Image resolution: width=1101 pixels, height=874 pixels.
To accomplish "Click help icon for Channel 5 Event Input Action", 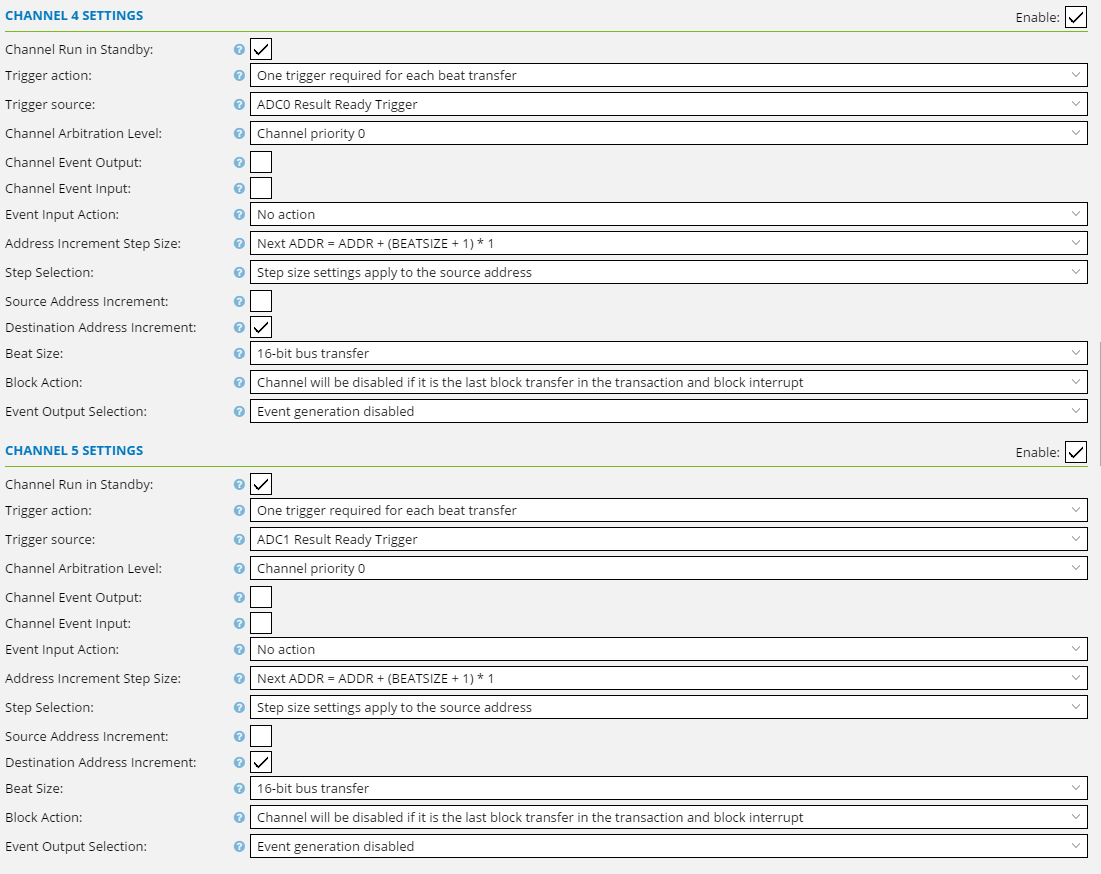I will [239, 649].
